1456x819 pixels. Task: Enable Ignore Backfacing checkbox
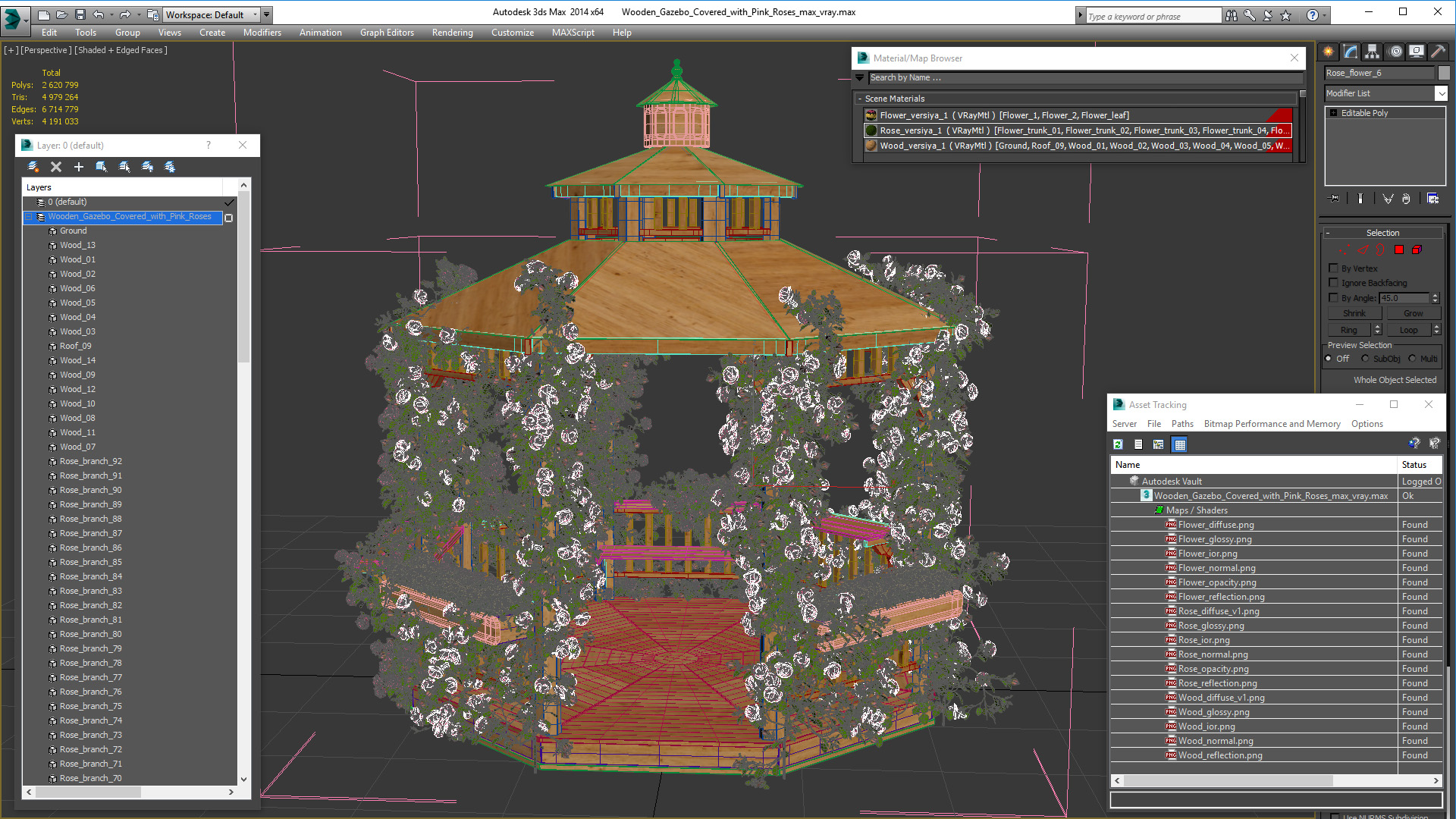coord(1334,283)
